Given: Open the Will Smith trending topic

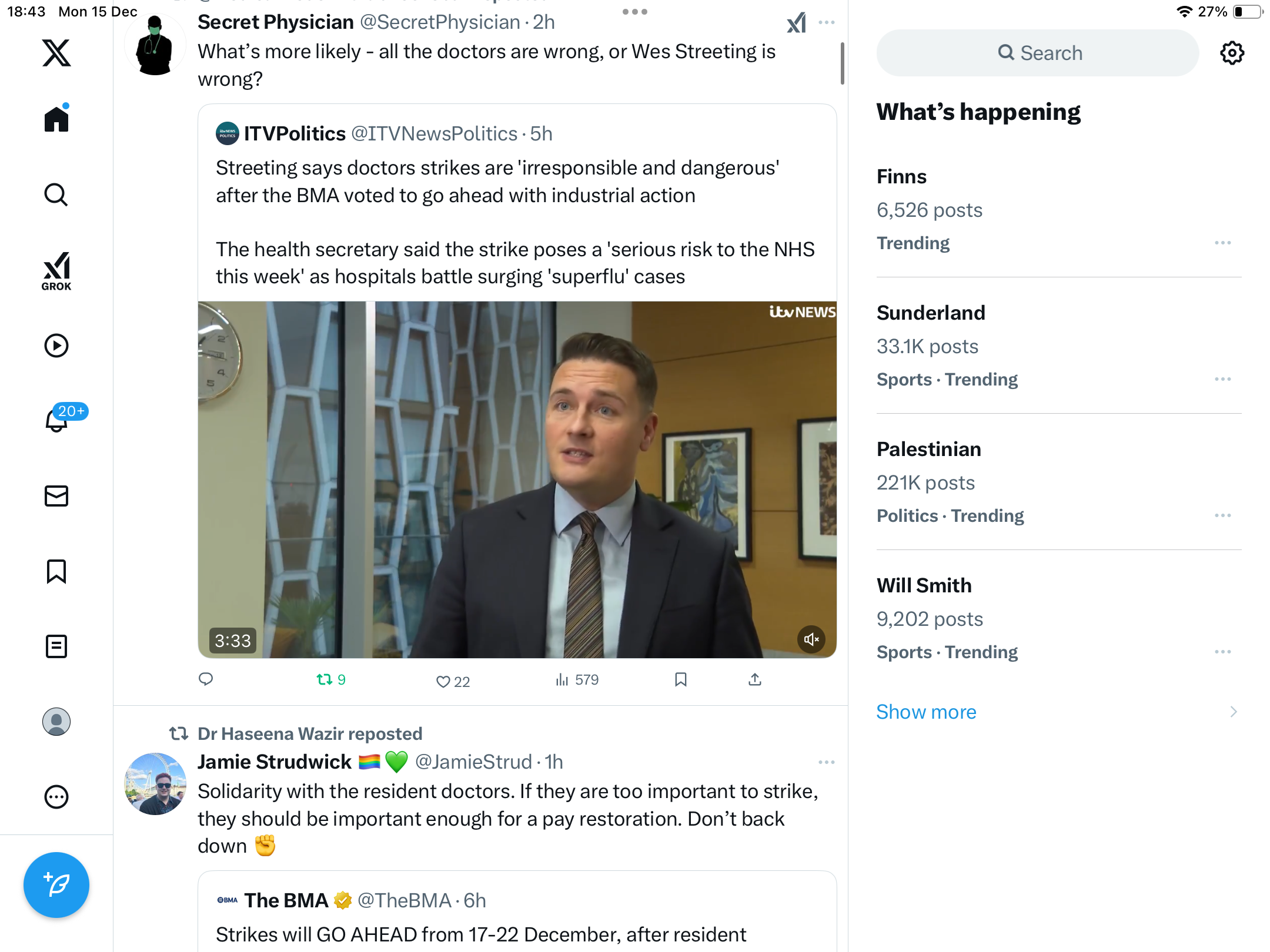Looking at the screenshot, I should tap(924, 586).
